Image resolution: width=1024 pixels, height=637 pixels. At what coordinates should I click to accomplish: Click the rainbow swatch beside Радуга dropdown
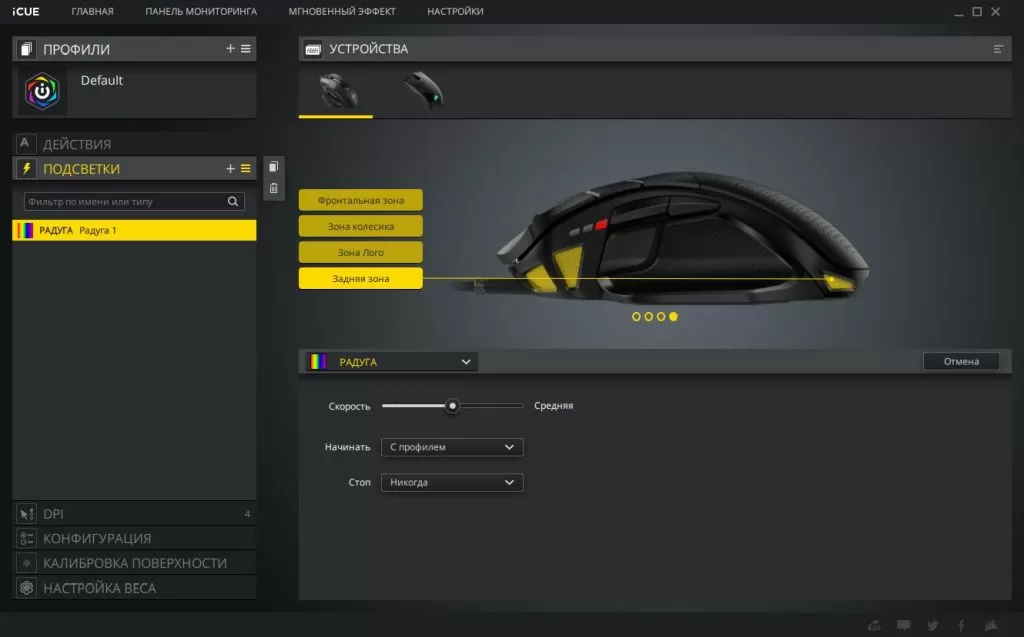(x=318, y=361)
